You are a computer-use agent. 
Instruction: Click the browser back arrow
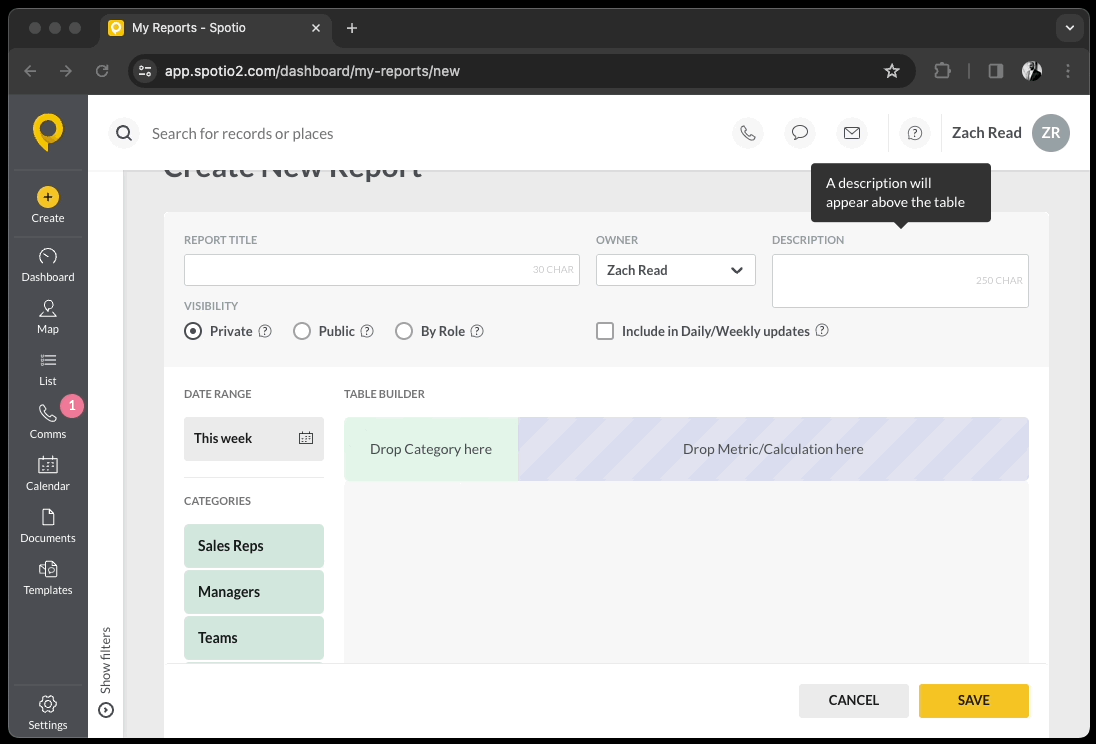coord(30,71)
